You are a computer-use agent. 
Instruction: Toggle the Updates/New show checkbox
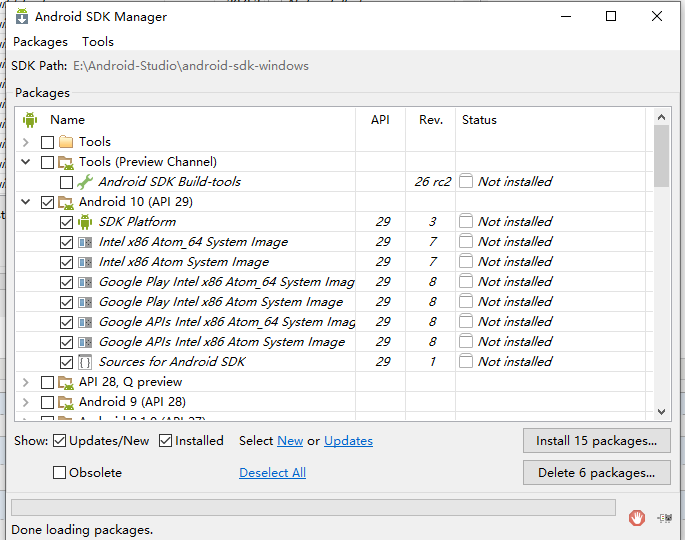[x=59, y=441]
